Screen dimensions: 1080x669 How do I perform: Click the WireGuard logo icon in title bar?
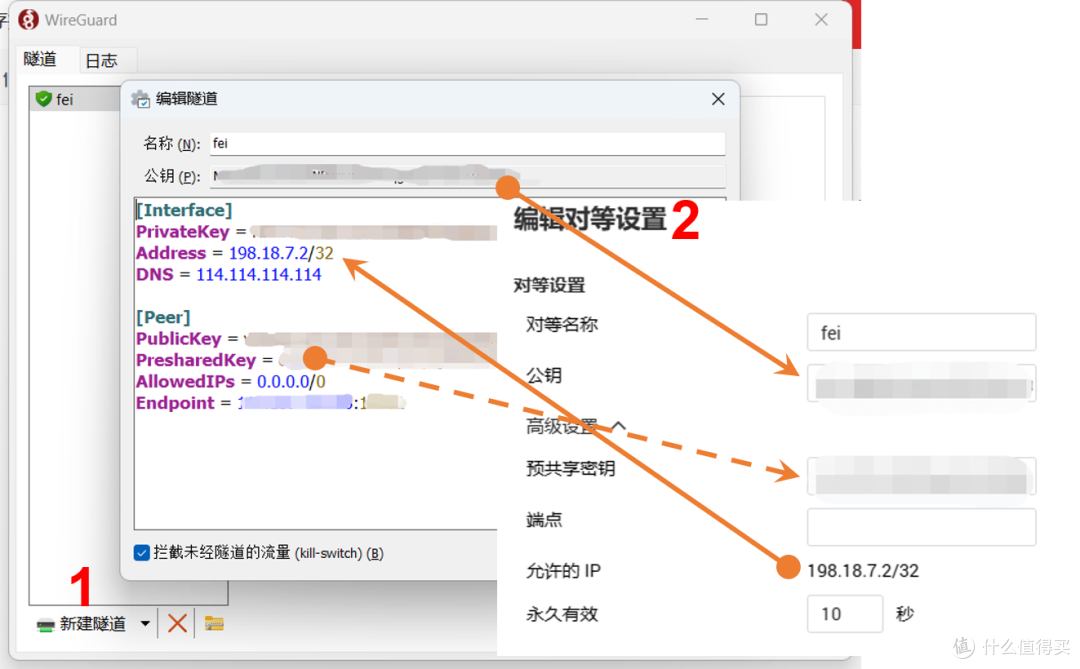pos(28,20)
